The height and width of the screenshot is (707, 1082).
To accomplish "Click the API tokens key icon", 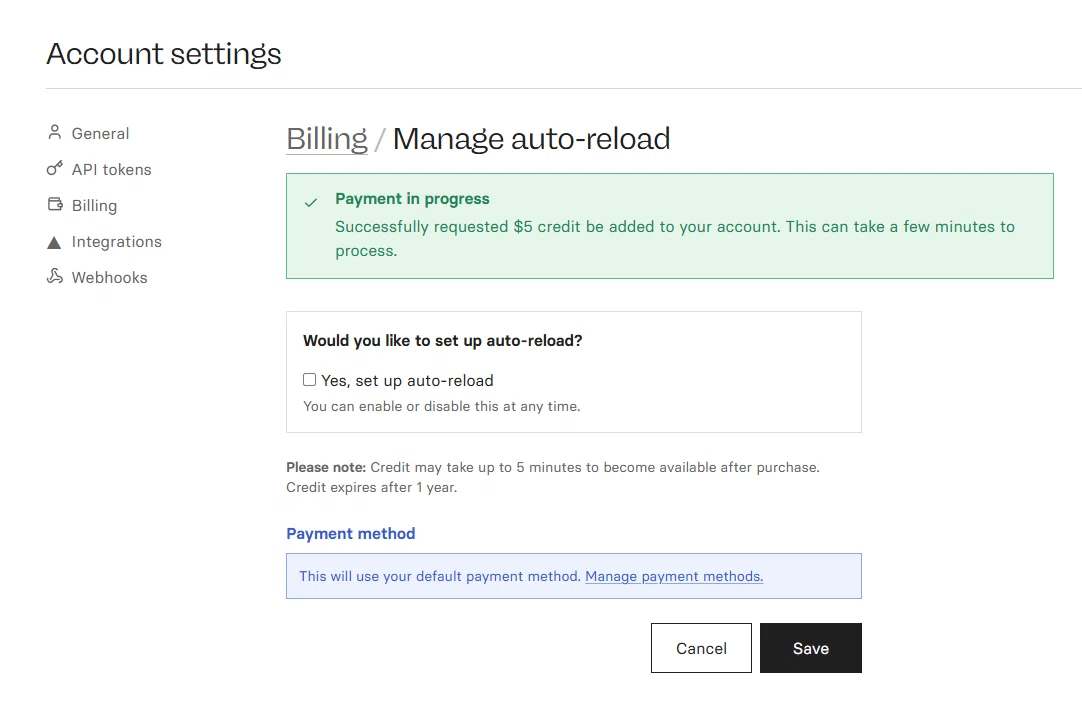I will click(x=55, y=168).
